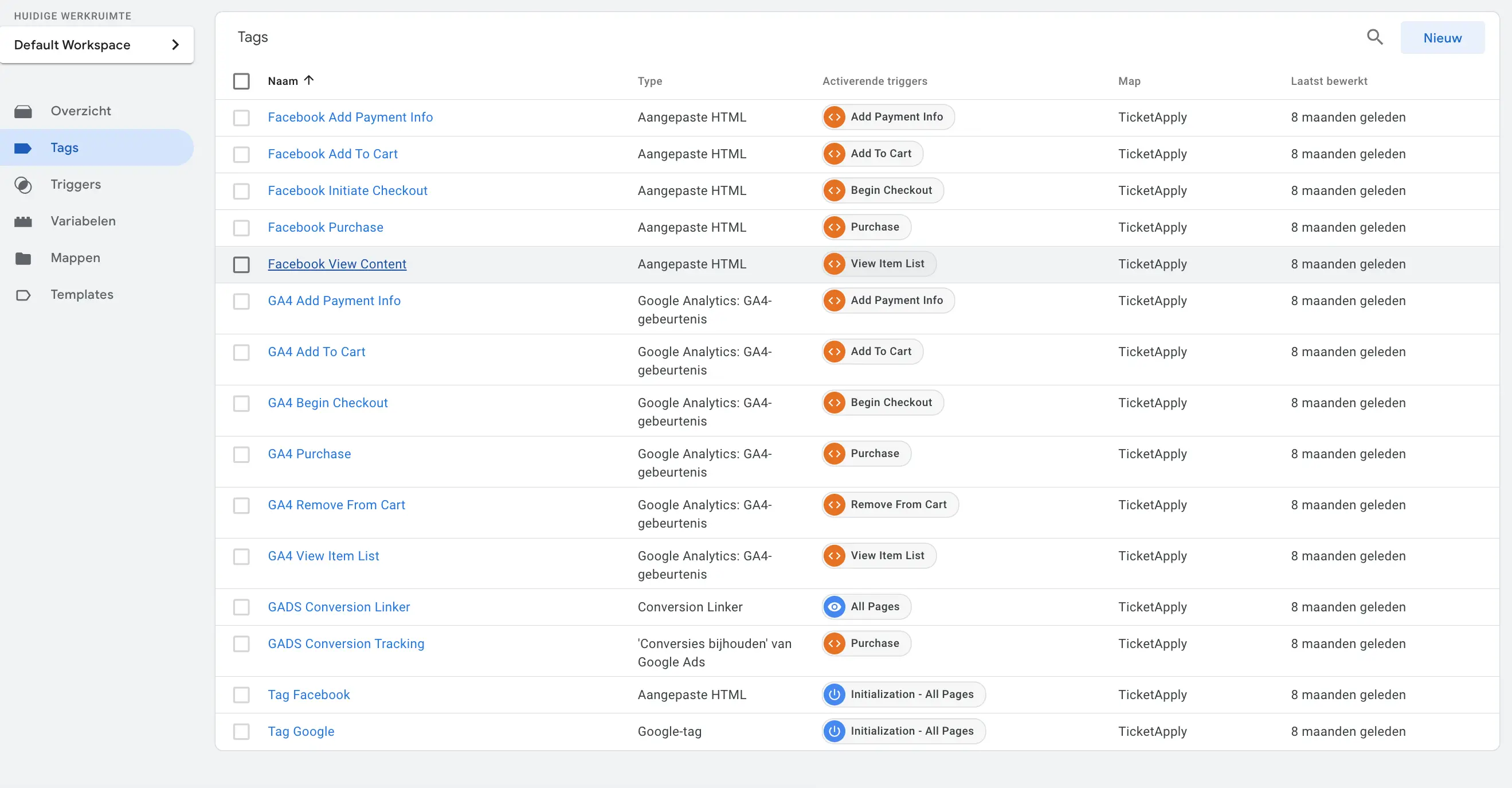Select the Templates sidebar icon
Viewport: 1512px width, 788px height.
pos(23,295)
